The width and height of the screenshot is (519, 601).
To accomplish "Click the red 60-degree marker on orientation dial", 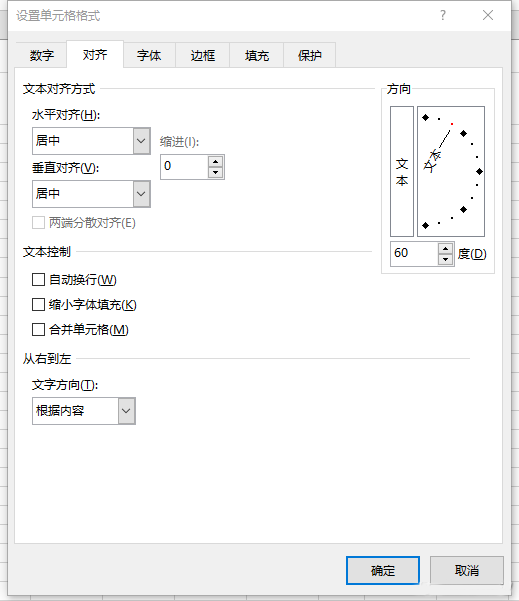I will point(452,124).
